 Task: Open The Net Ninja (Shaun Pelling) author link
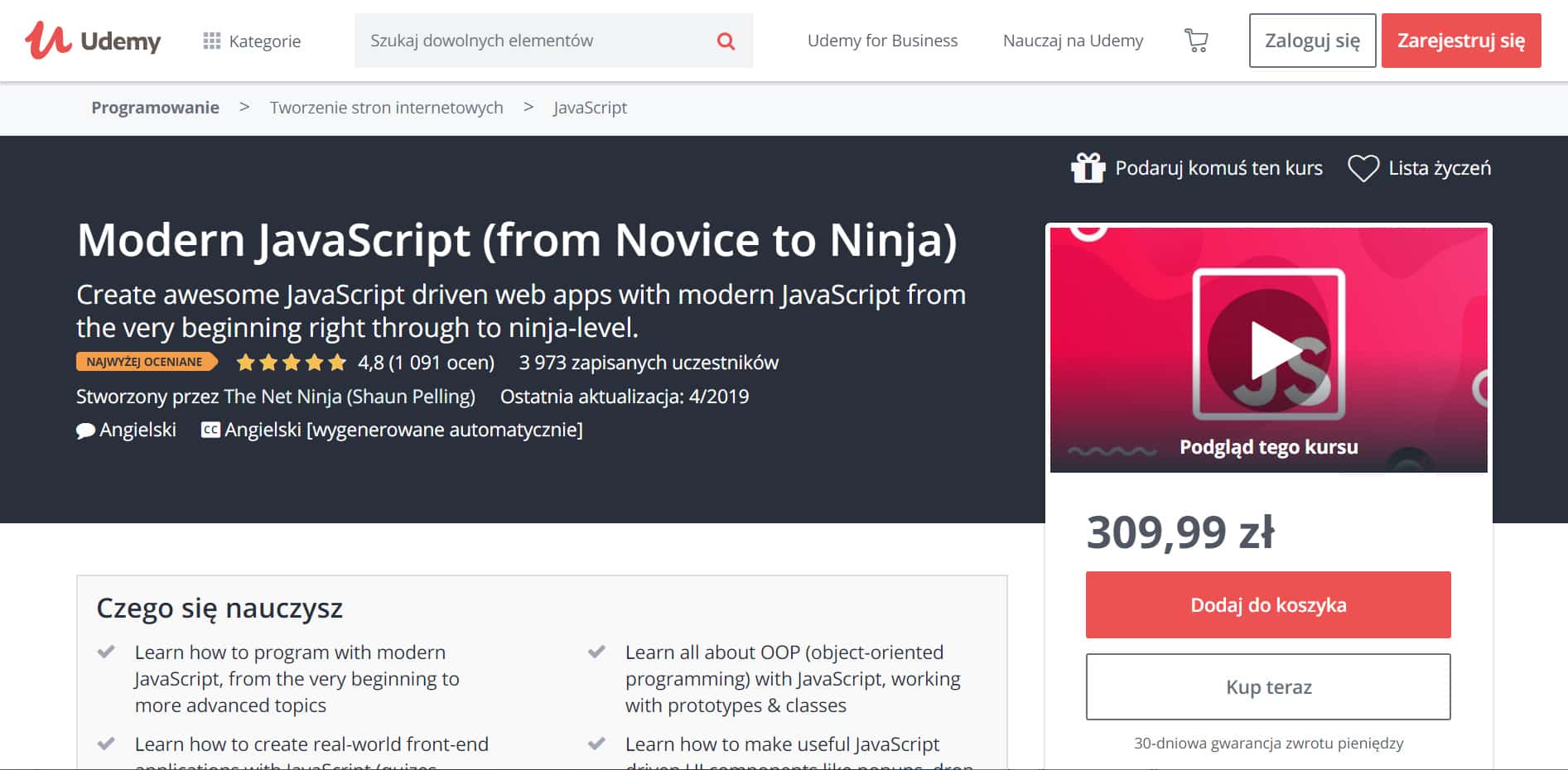350,397
